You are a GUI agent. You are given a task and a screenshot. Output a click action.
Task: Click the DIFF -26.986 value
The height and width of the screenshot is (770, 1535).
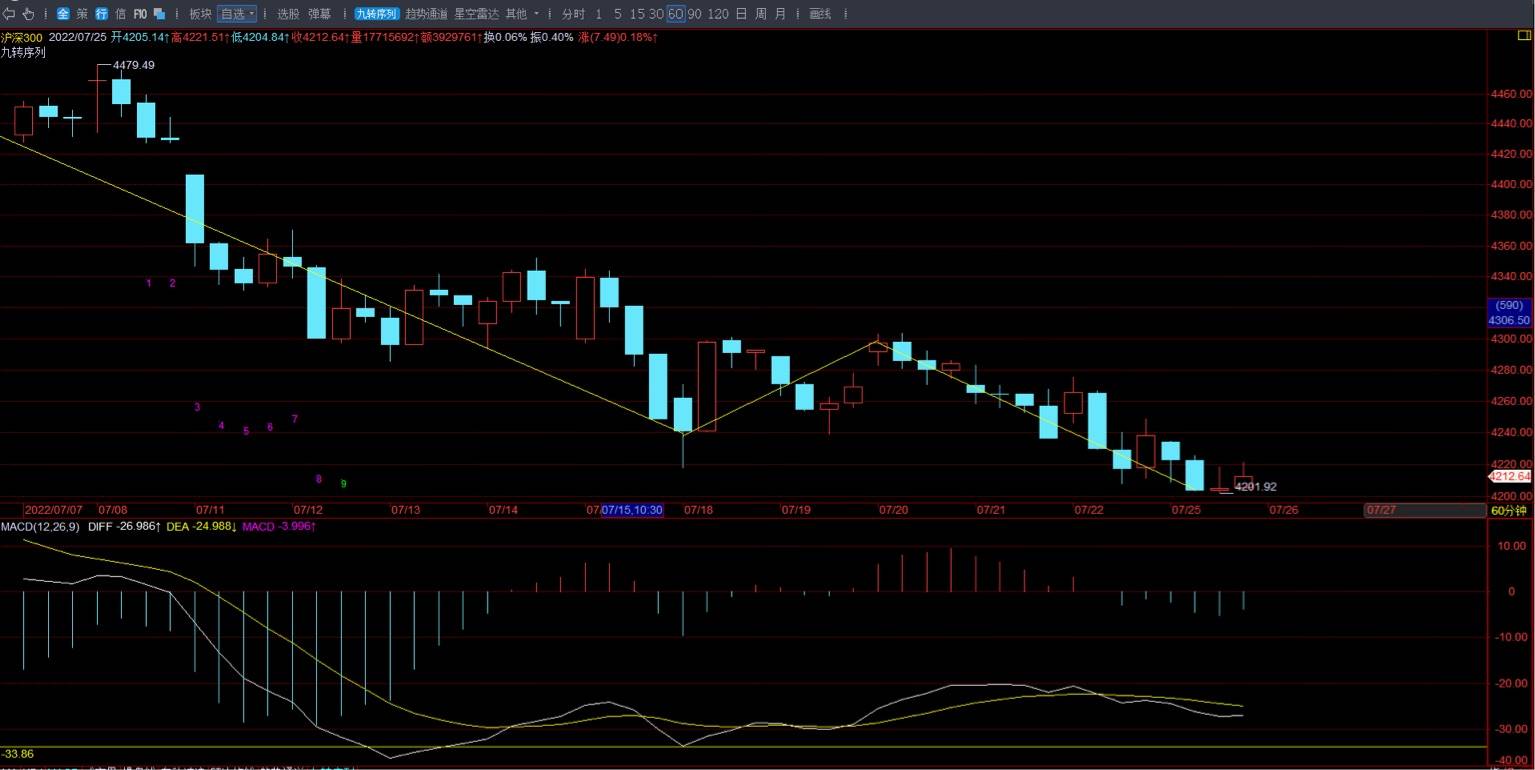point(124,526)
